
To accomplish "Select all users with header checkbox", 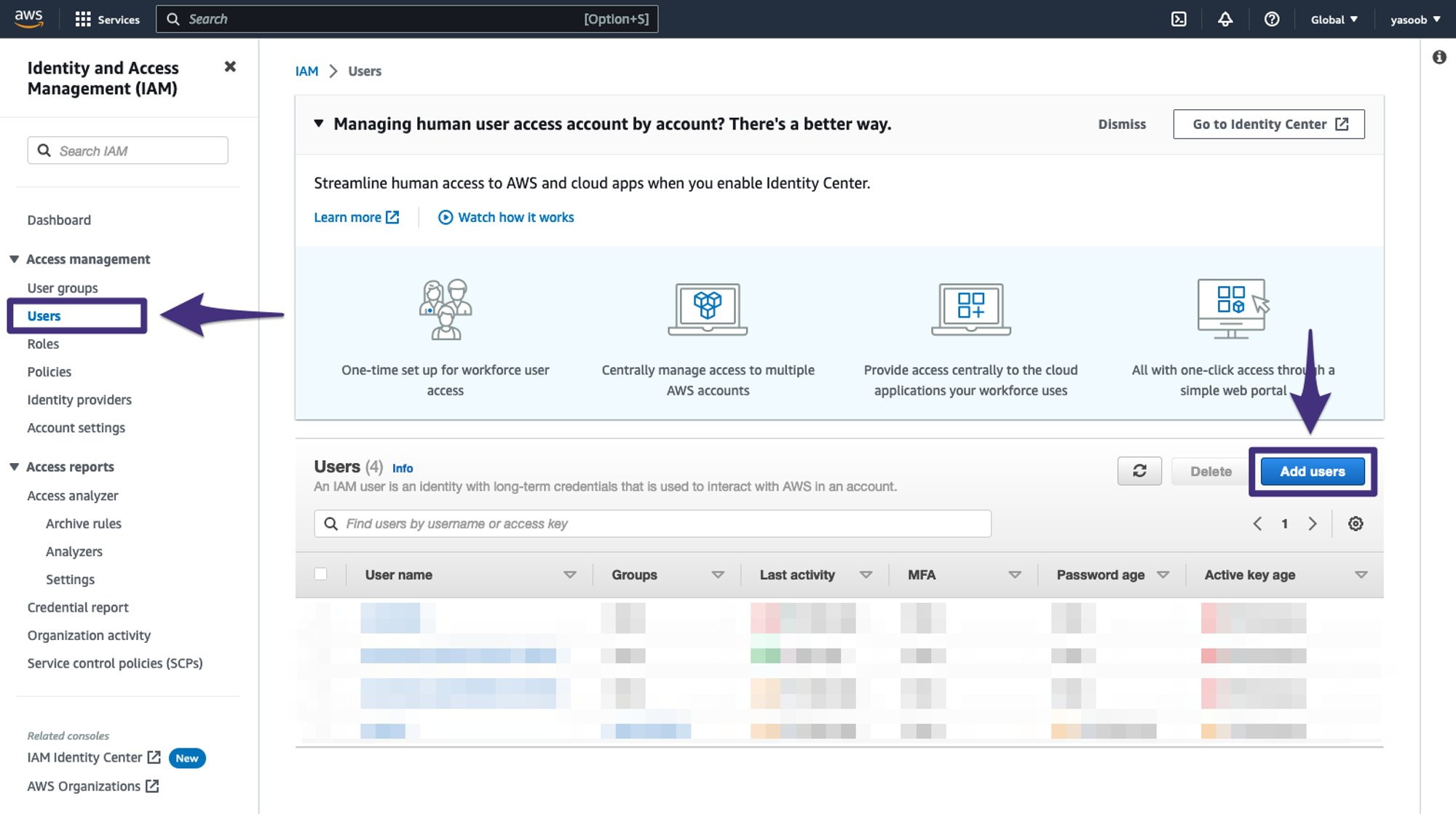I will coord(320,574).
